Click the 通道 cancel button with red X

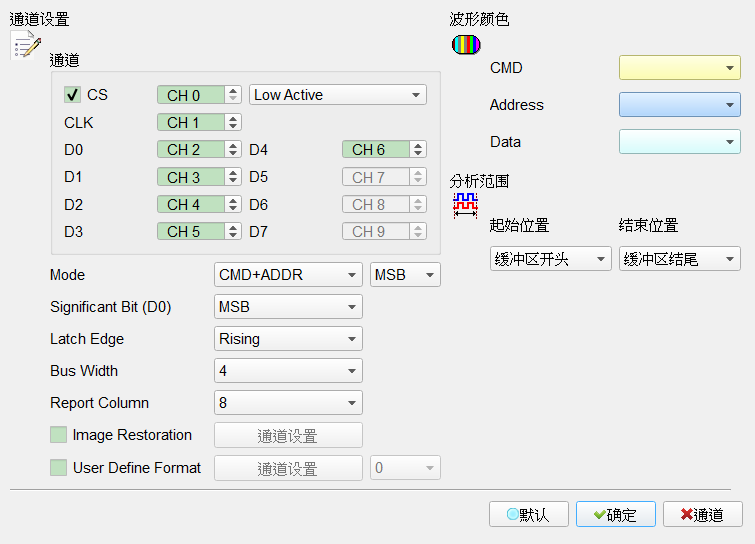[703, 514]
